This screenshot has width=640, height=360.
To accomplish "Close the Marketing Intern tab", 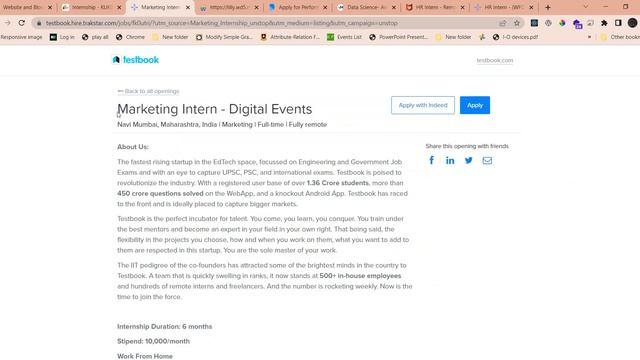I will pos(188,7).
